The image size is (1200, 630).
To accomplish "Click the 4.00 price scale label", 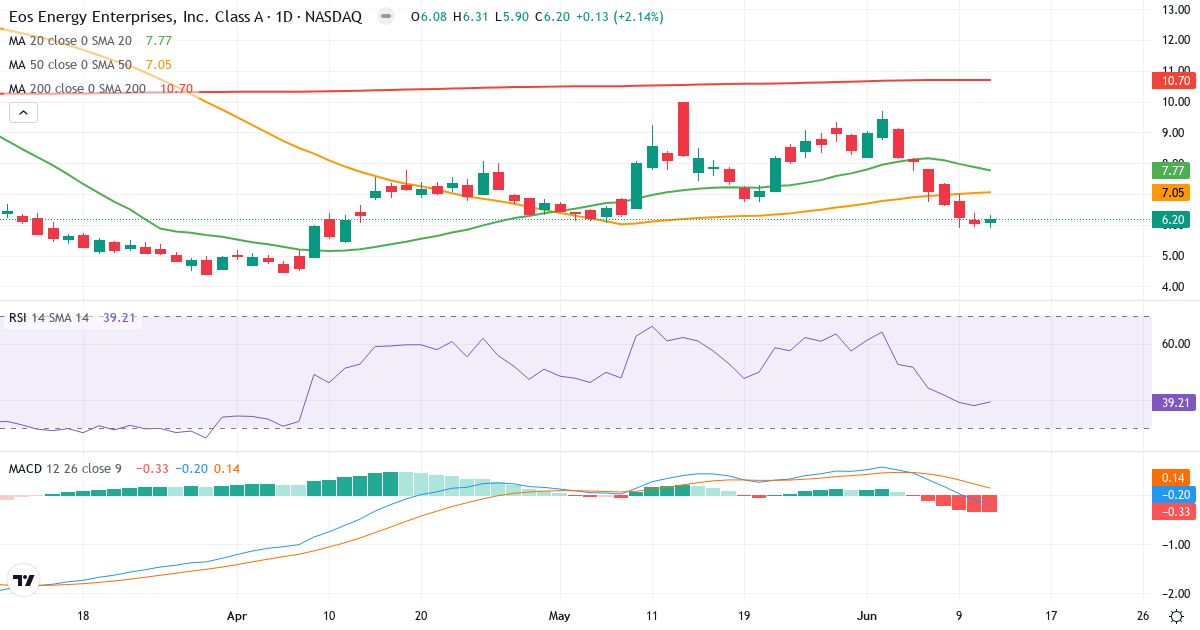I will click(1172, 287).
